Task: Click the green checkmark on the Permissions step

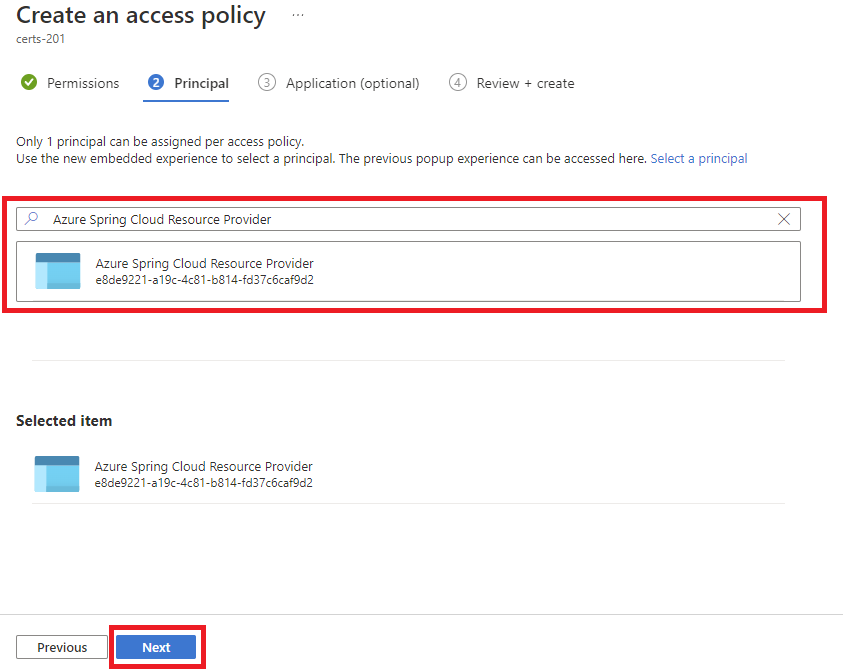Action: coord(29,83)
